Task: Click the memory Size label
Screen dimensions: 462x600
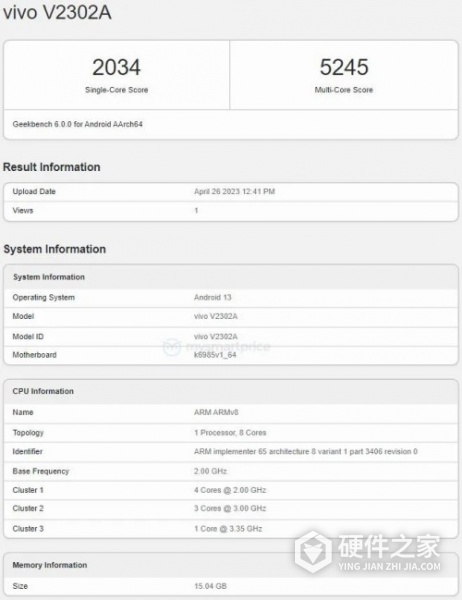Action: point(20,586)
